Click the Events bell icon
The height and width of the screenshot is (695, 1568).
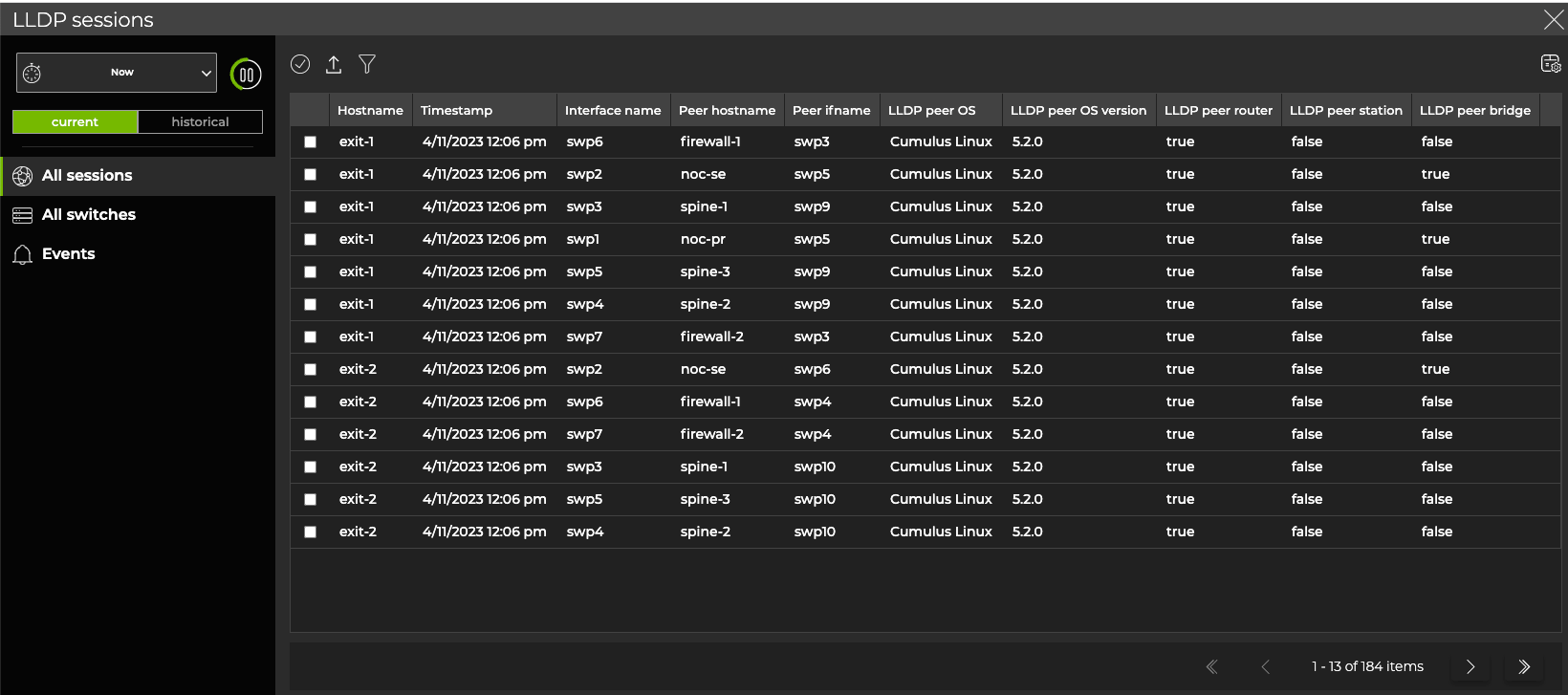coord(23,254)
